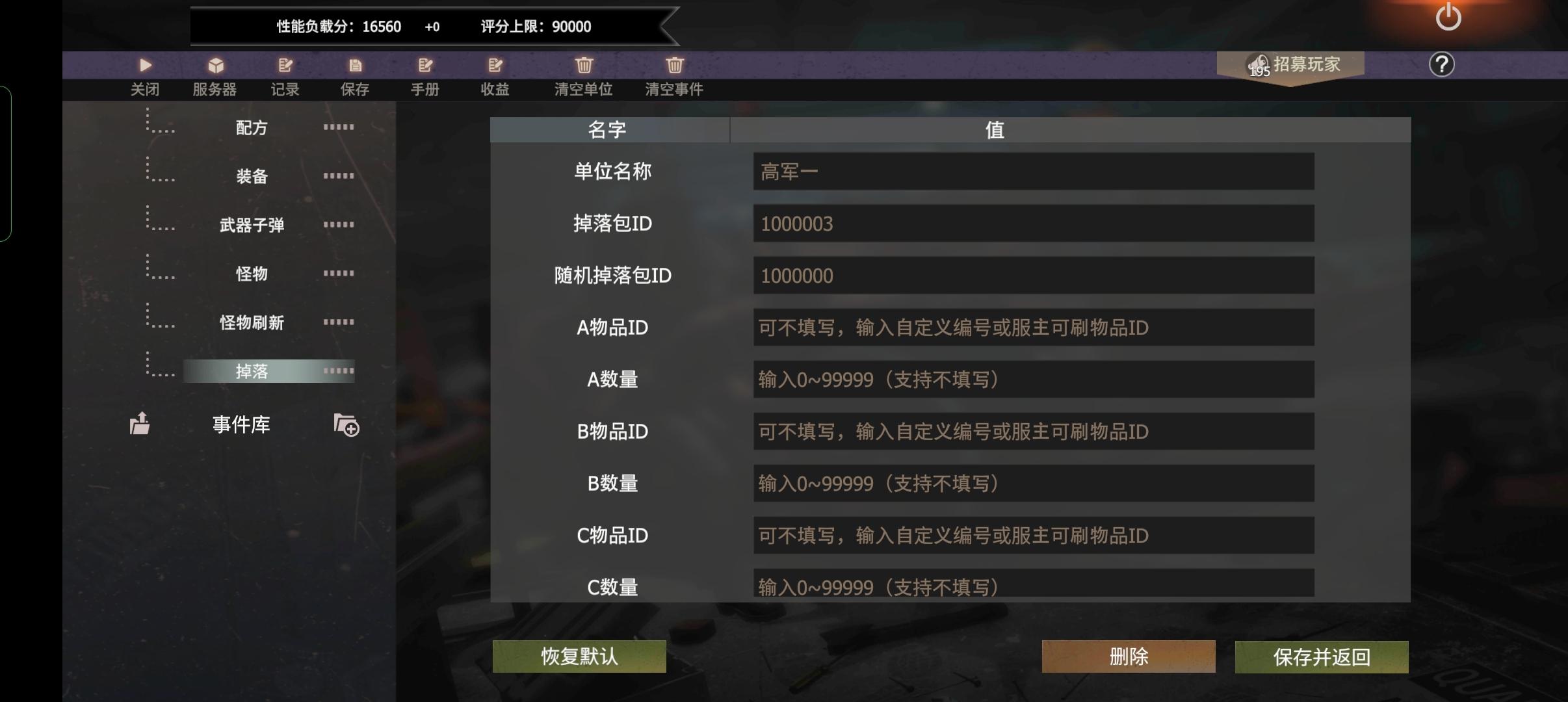Image resolution: width=1568 pixels, height=702 pixels.
Task: Click the 删除 button
Action: tap(1129, 656)
